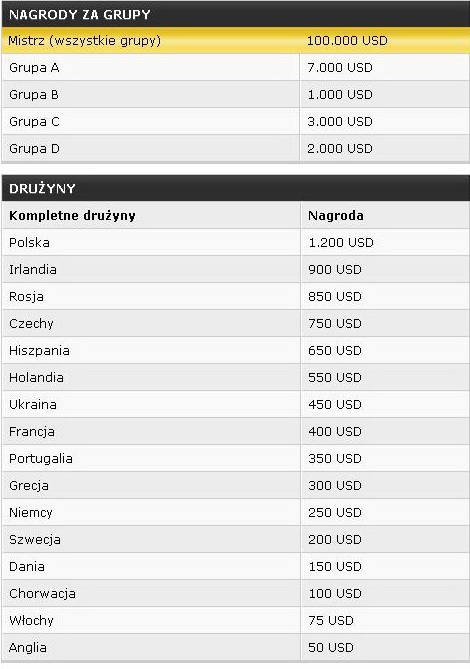
Task: Click the 100.000 USD prize cell
Action: (x=347, y=41)
